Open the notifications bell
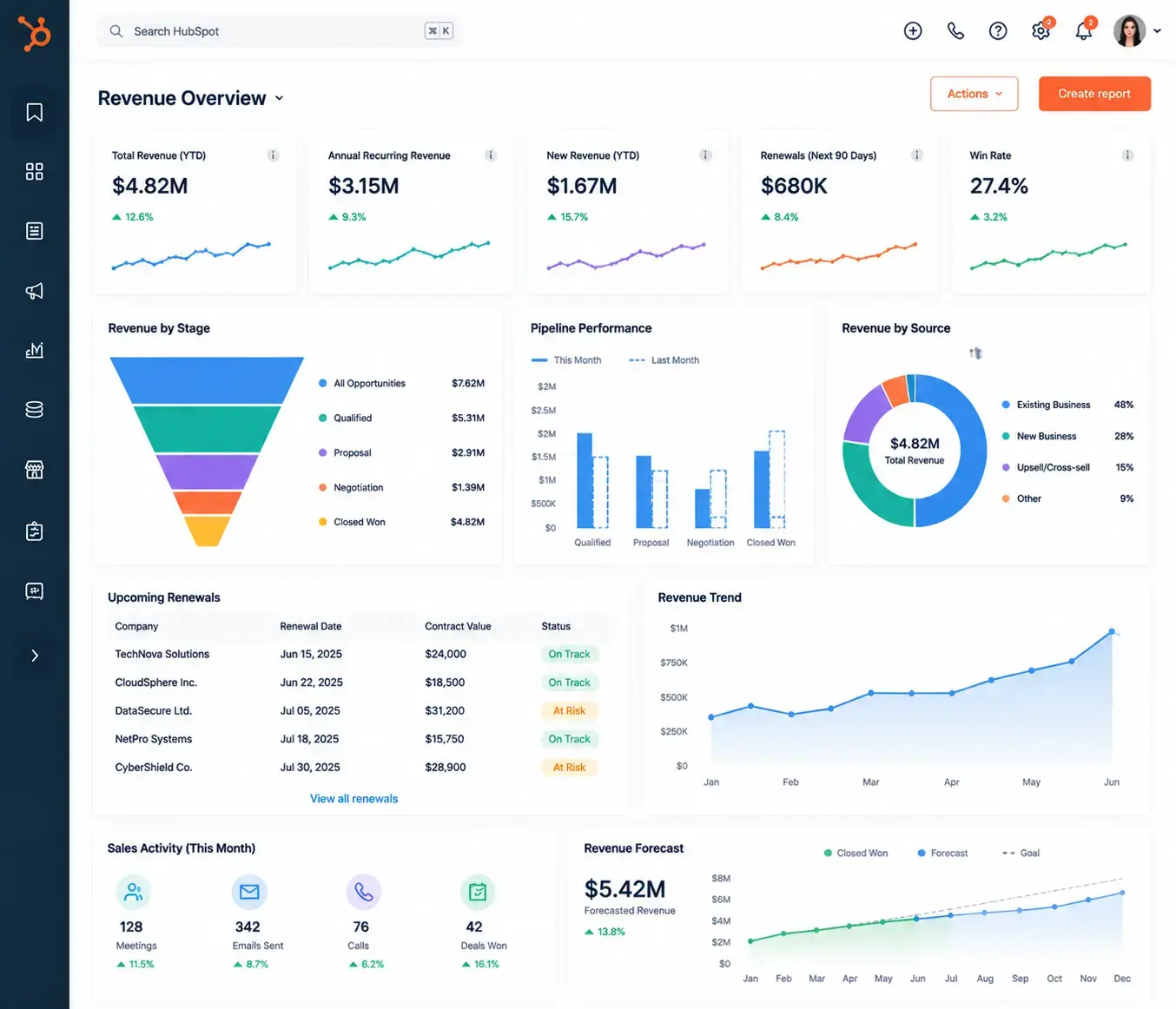 1083,31
